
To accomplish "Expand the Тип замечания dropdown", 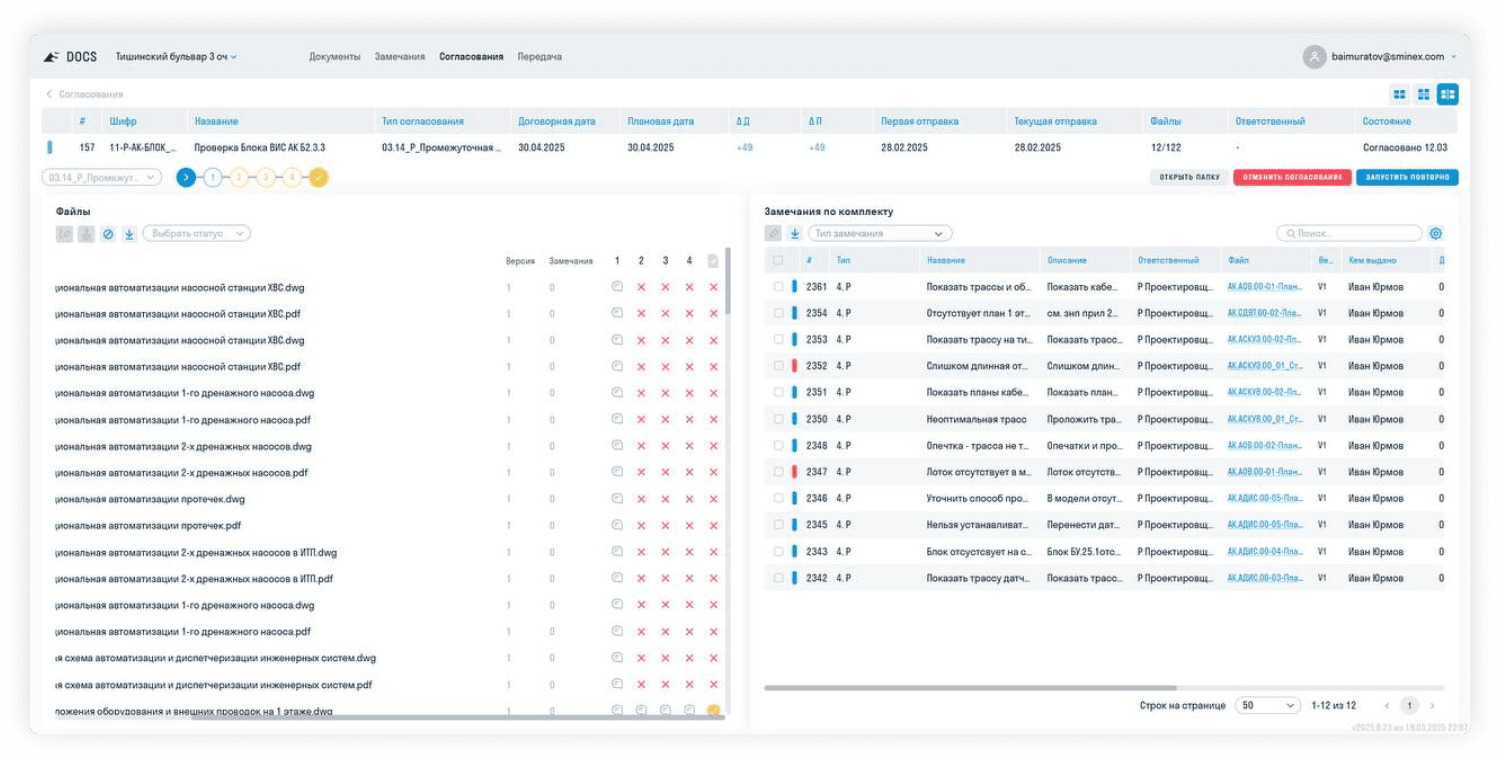I will coord(880,233).
